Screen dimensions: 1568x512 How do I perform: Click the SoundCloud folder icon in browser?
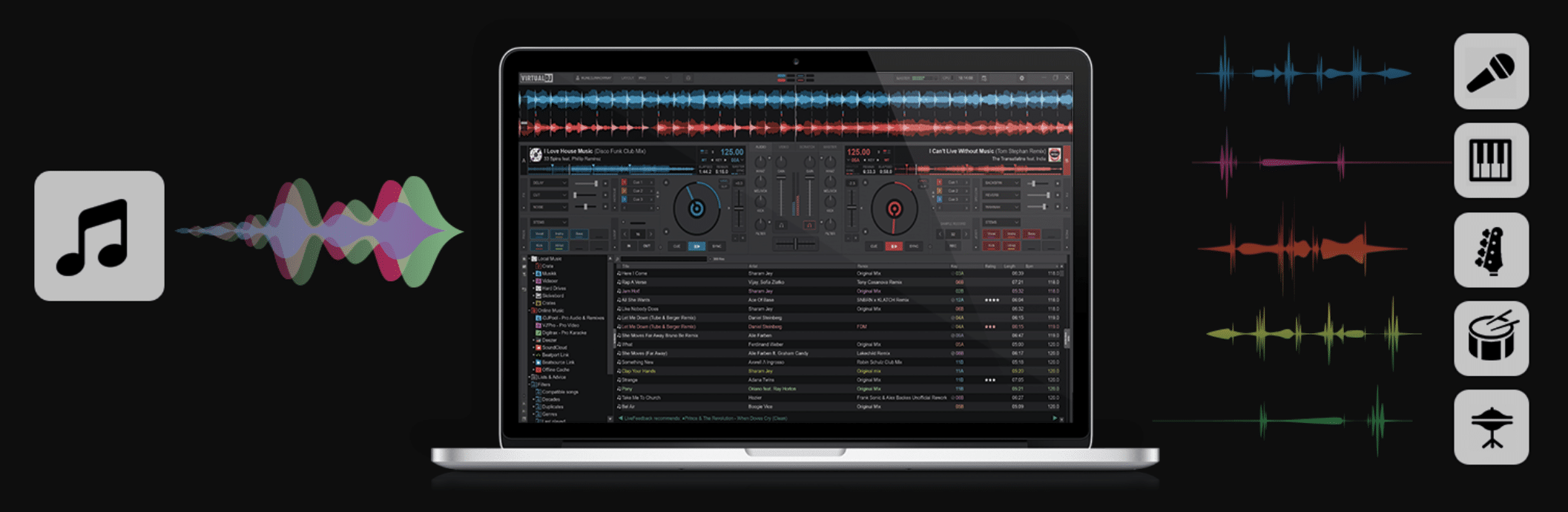click(538, 347)
